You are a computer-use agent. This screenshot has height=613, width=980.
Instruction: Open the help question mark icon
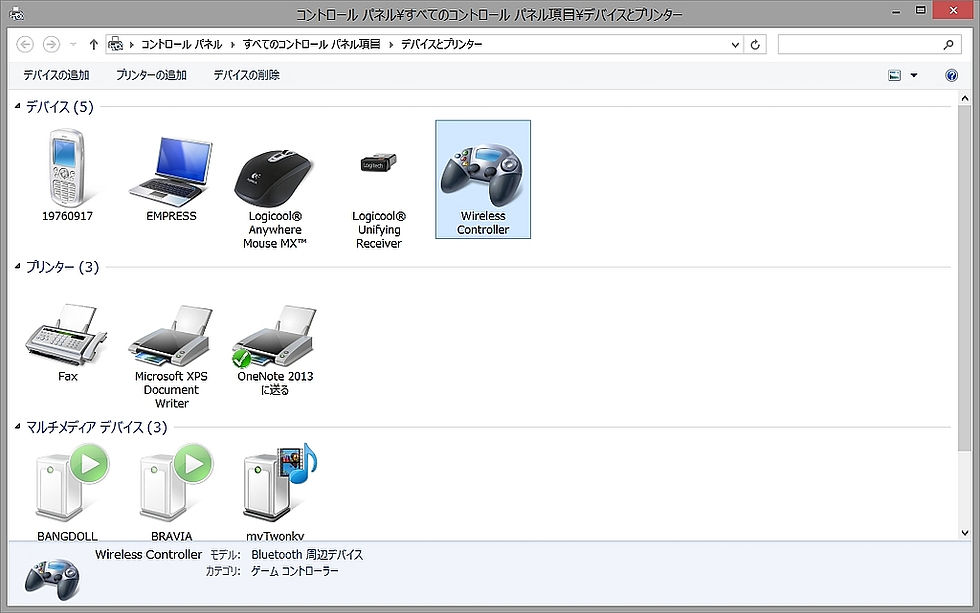951,76
